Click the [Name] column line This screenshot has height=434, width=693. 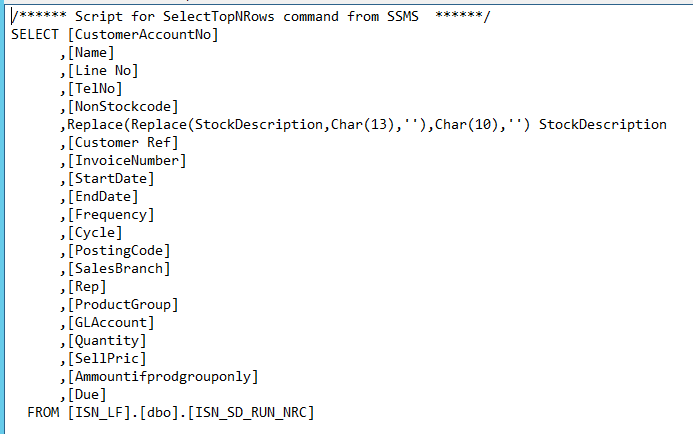coord(91,53)
